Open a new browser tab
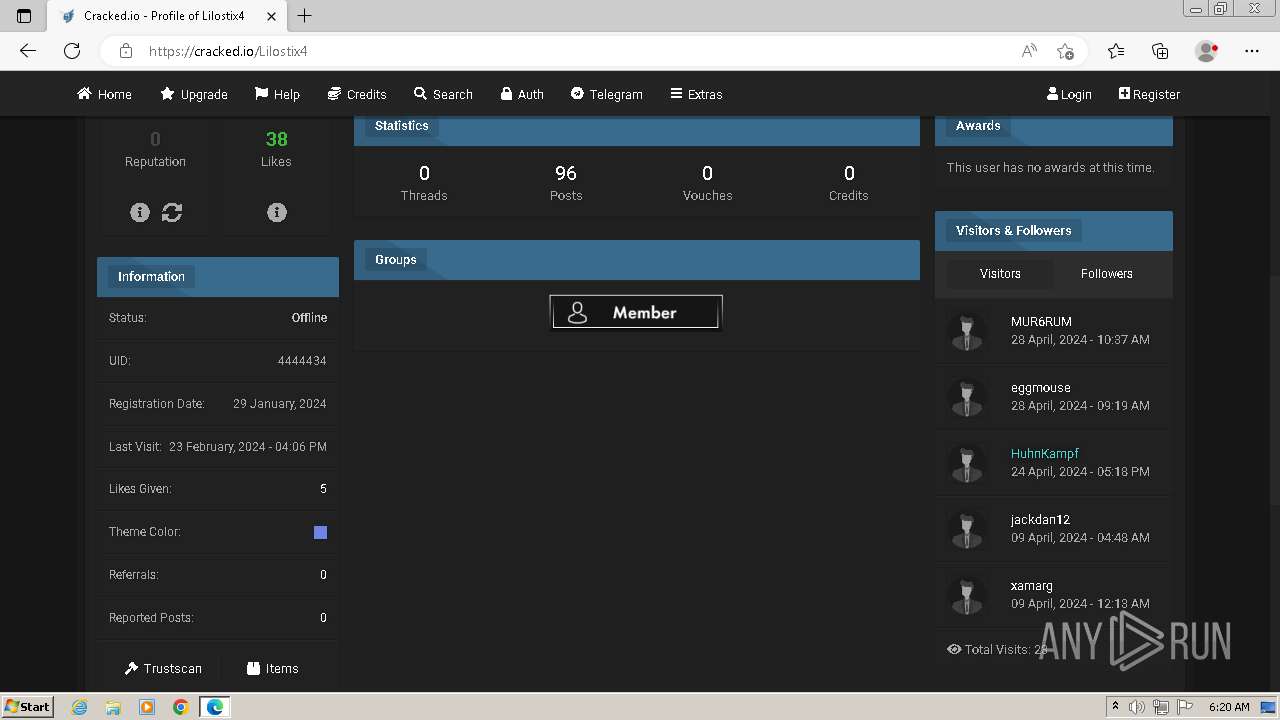1280x720 pixels. point(305,16)
